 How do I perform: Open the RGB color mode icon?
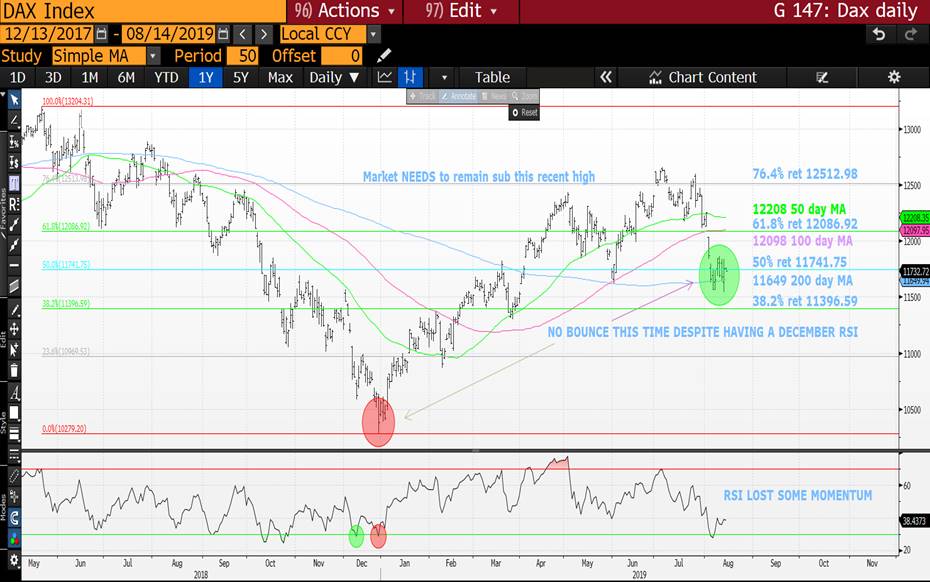tap(14, 539)
